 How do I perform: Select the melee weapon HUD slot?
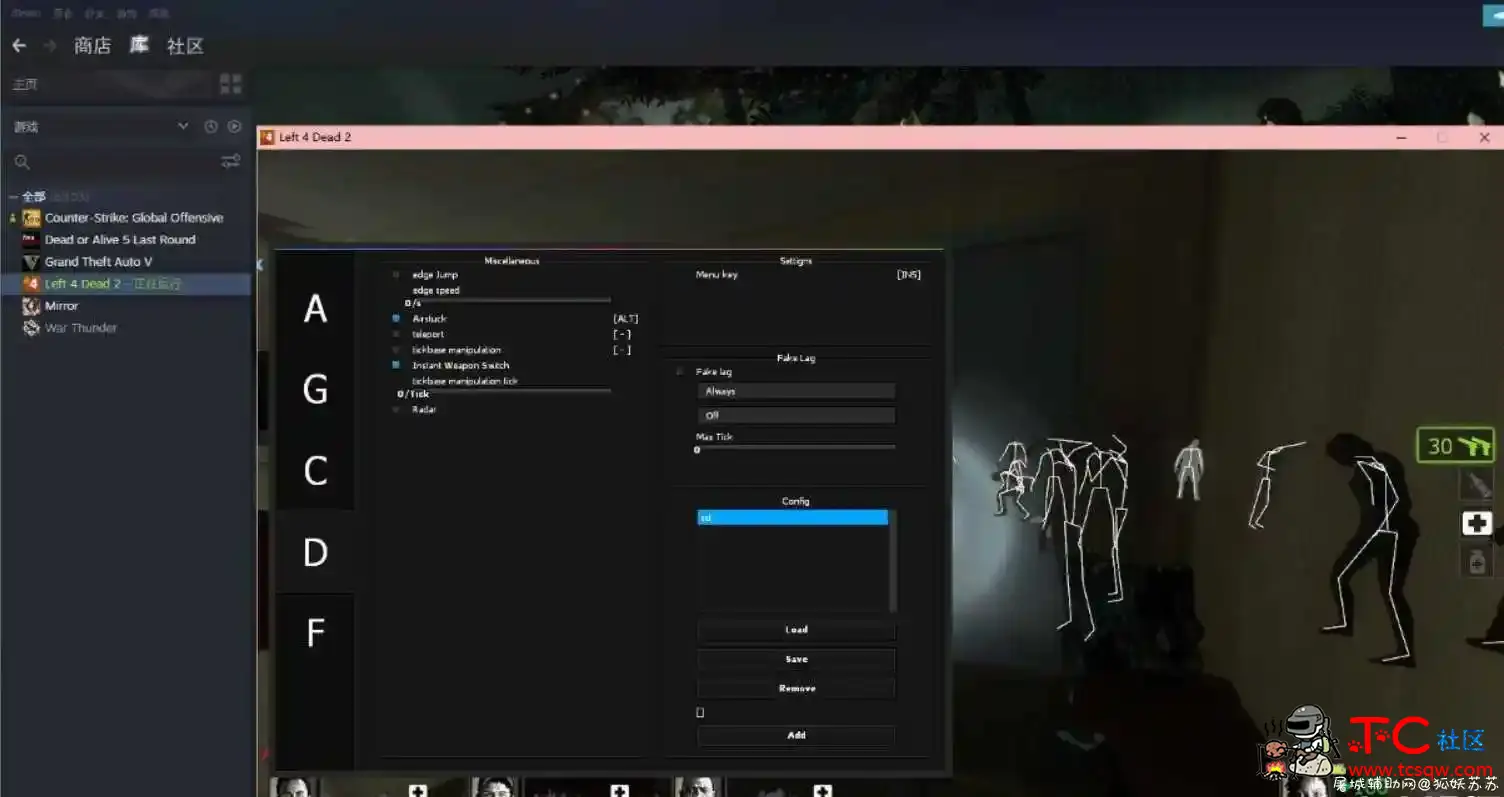1477,485
